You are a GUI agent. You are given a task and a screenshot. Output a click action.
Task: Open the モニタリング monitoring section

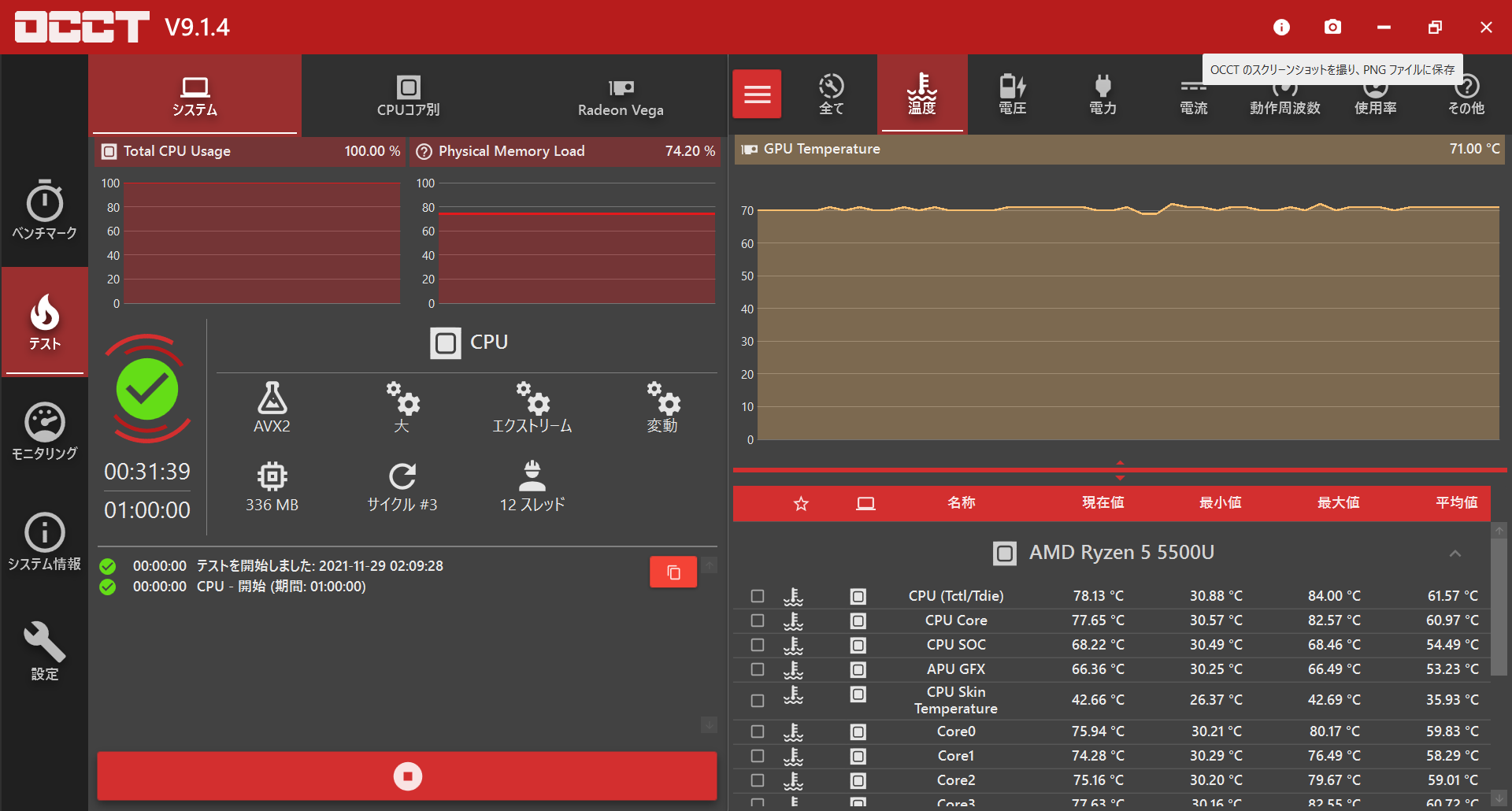point(44,431)
